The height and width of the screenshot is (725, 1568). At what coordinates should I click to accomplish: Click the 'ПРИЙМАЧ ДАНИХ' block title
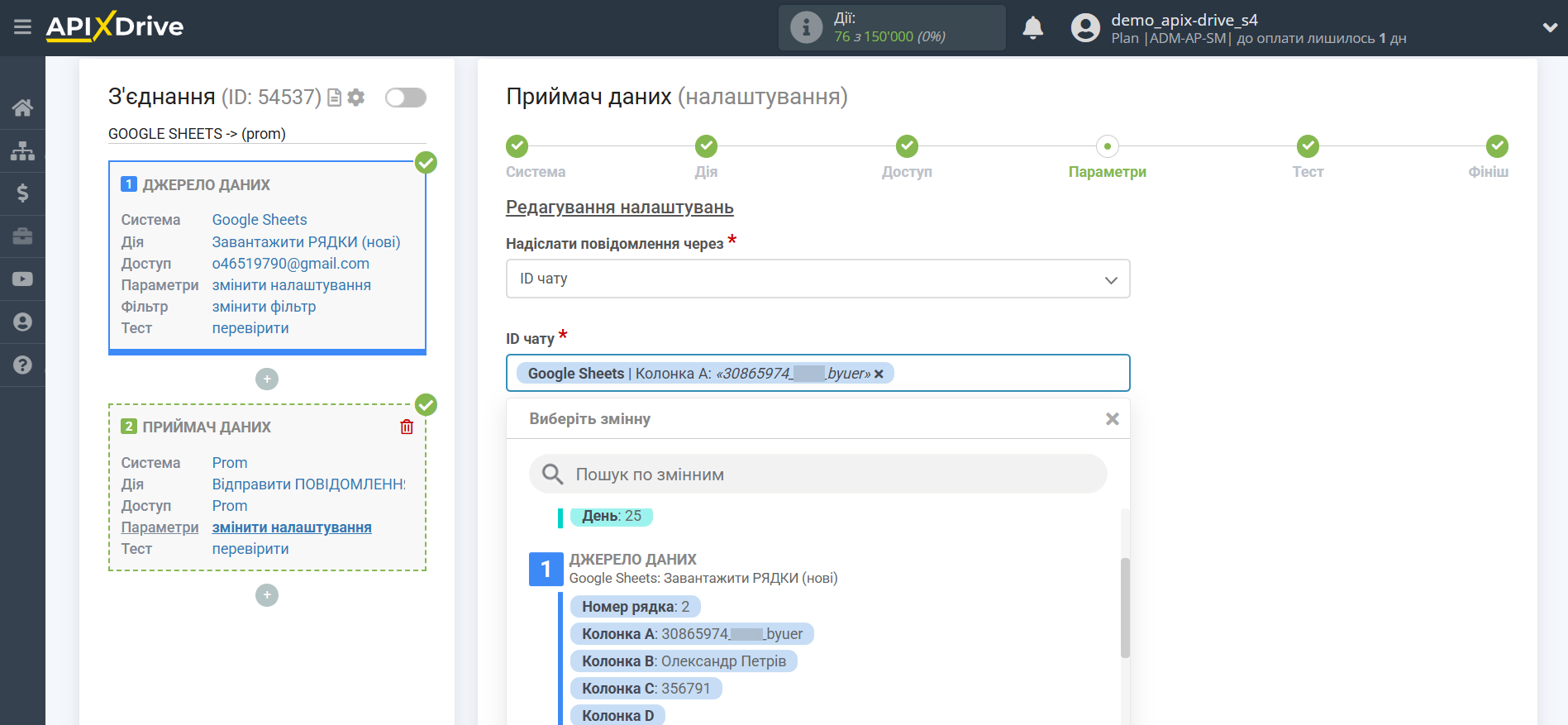[x=207, y=427]
